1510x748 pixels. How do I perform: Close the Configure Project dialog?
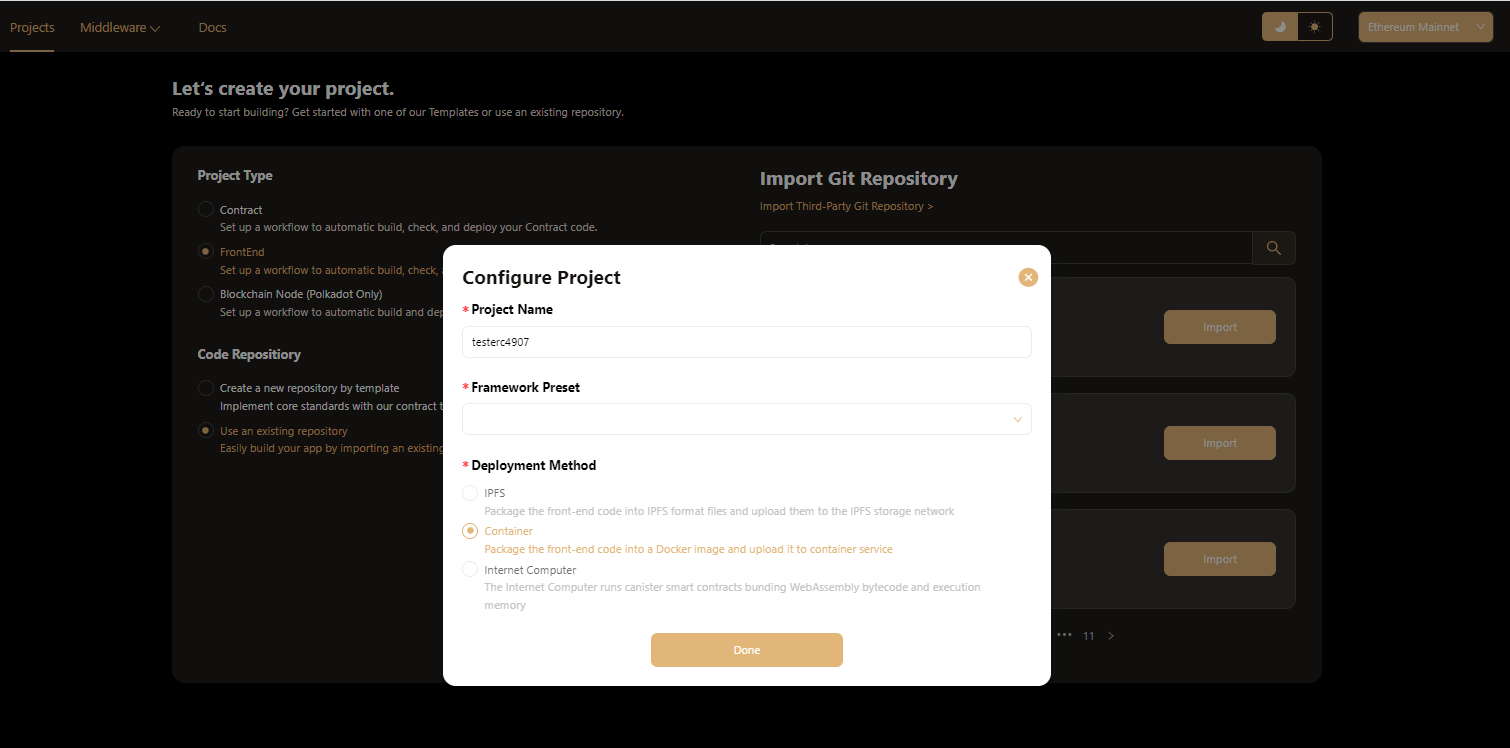click(x=1028, y=277)
